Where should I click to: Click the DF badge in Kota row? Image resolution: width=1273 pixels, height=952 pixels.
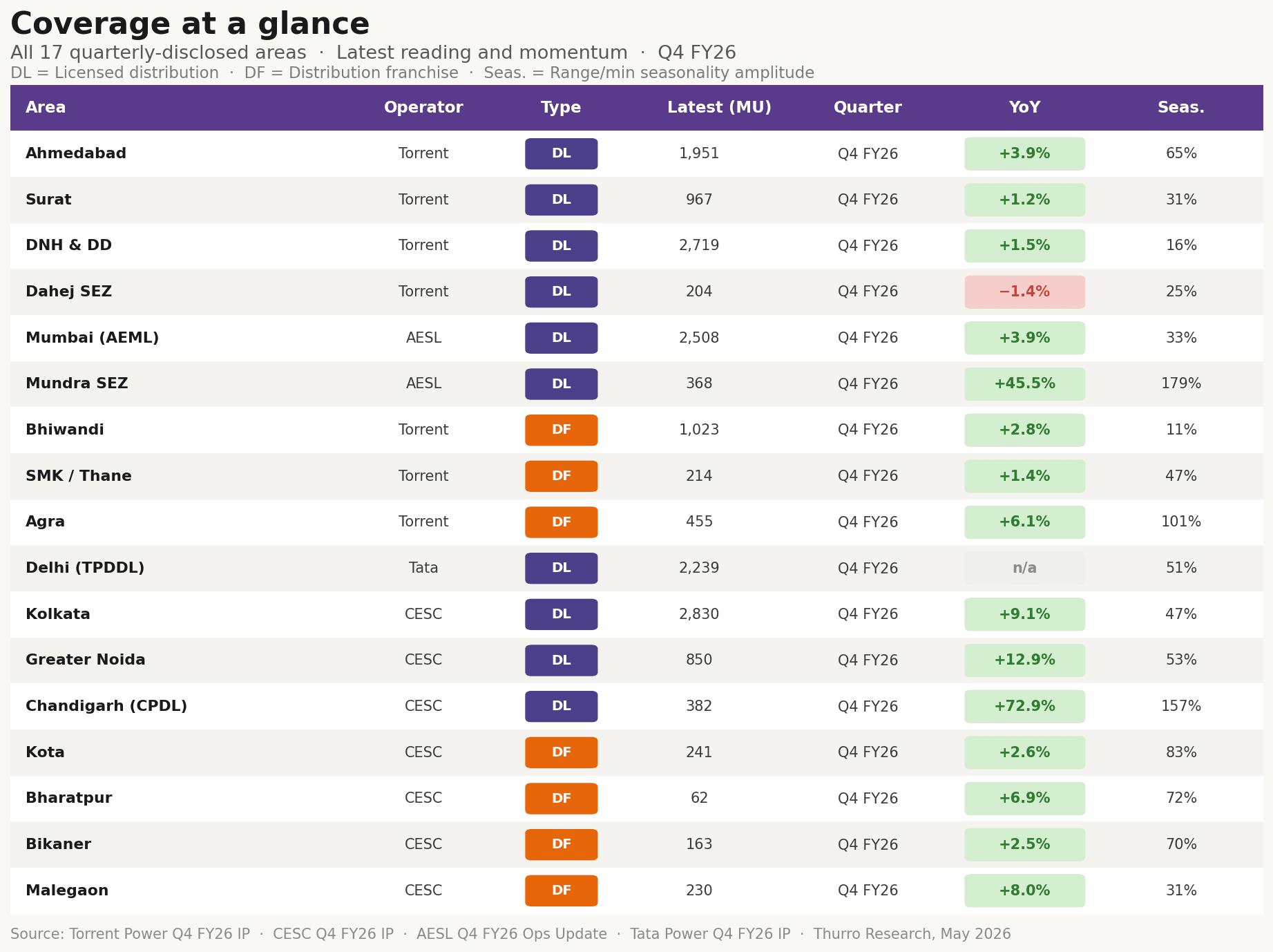pos(561,752)
